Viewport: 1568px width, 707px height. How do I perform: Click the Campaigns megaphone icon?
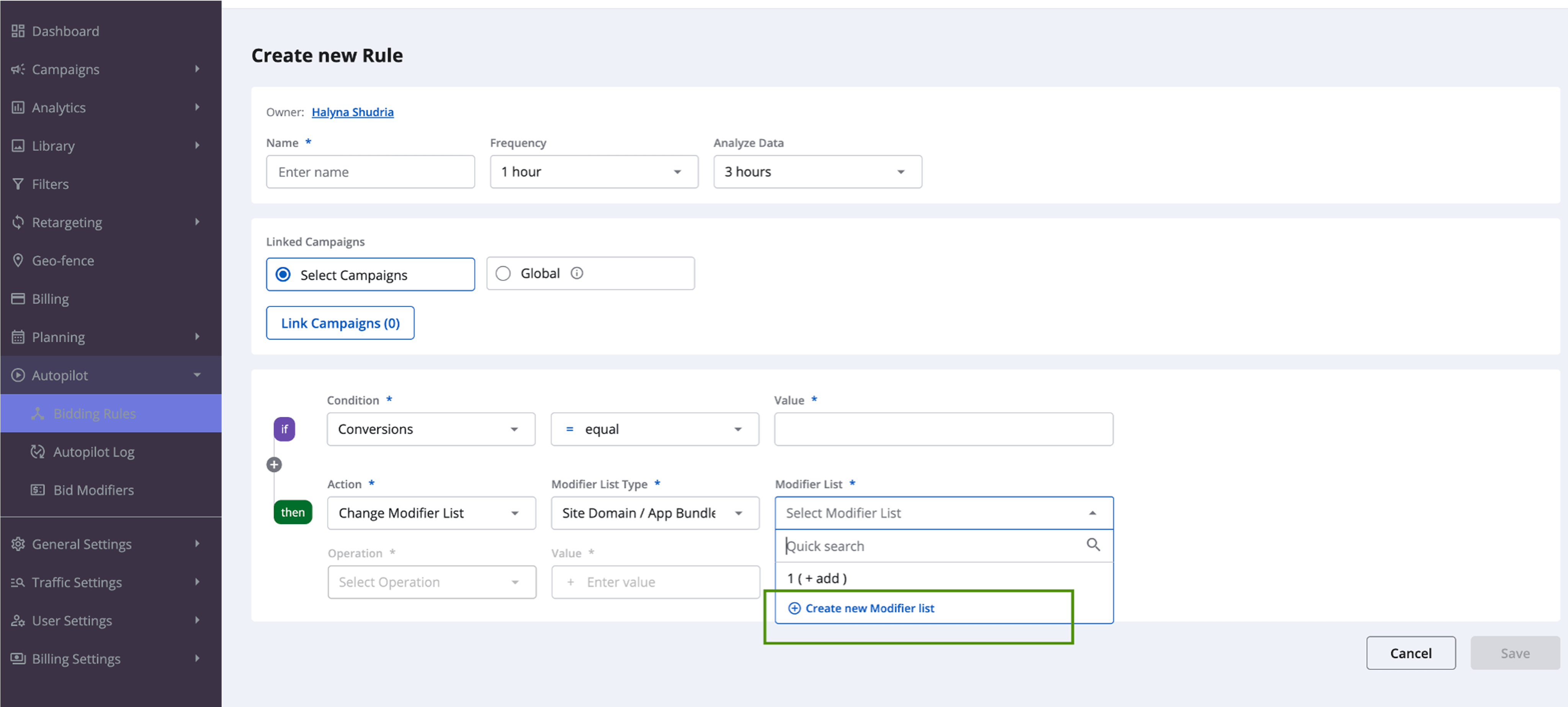[x=18, y=69]
